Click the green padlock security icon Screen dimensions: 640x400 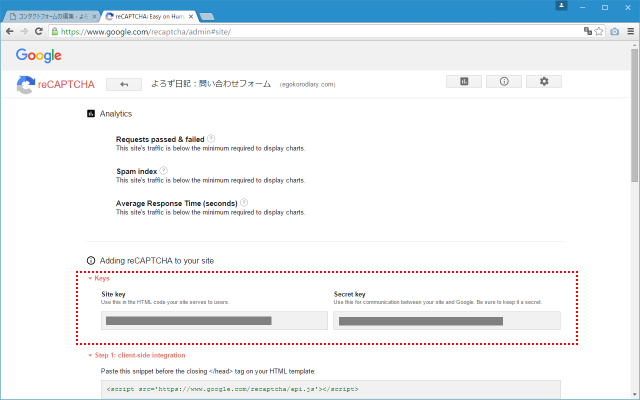[x=55, y=31]
